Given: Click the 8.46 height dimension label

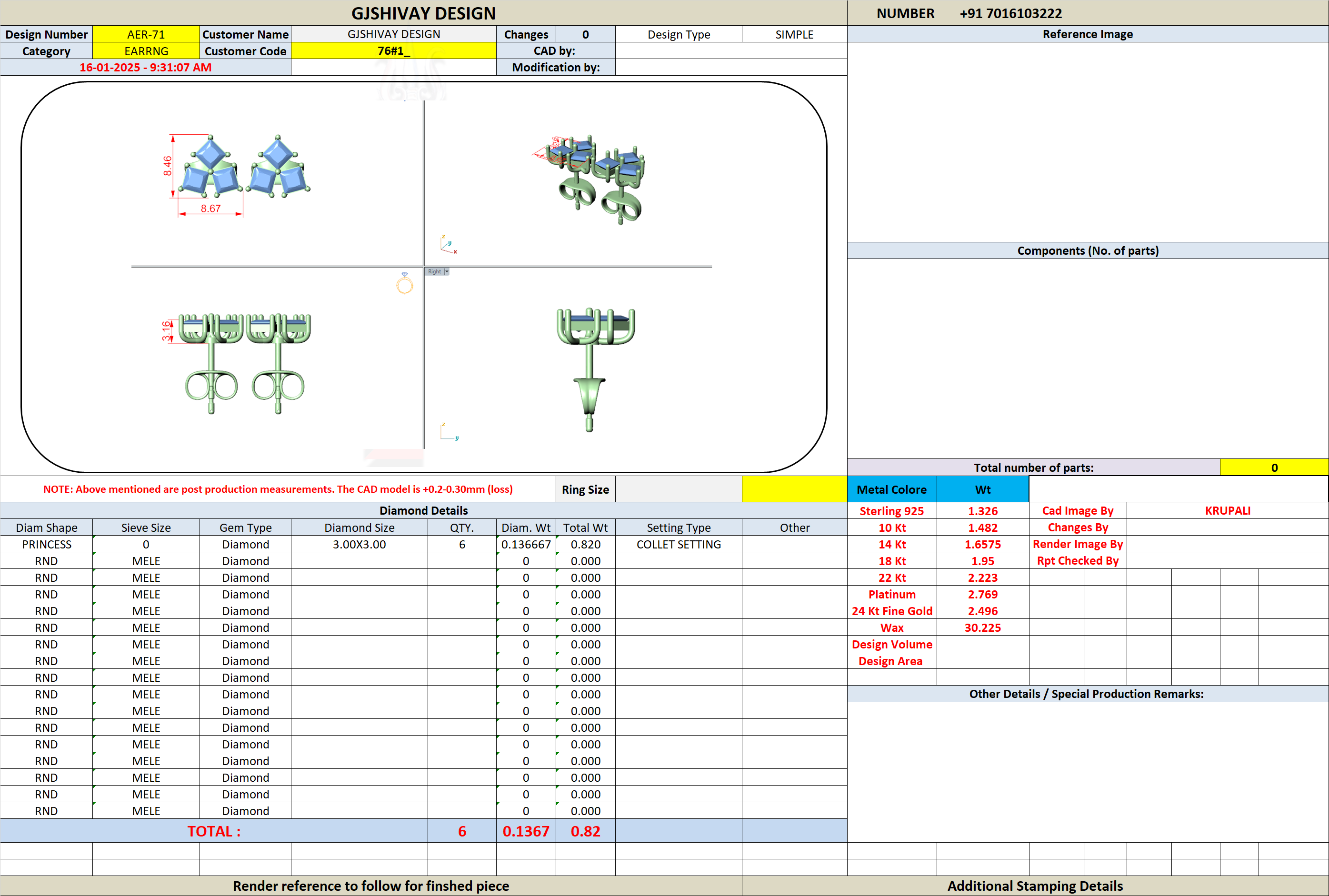Looking at the screenshot, I should (168, 166).
